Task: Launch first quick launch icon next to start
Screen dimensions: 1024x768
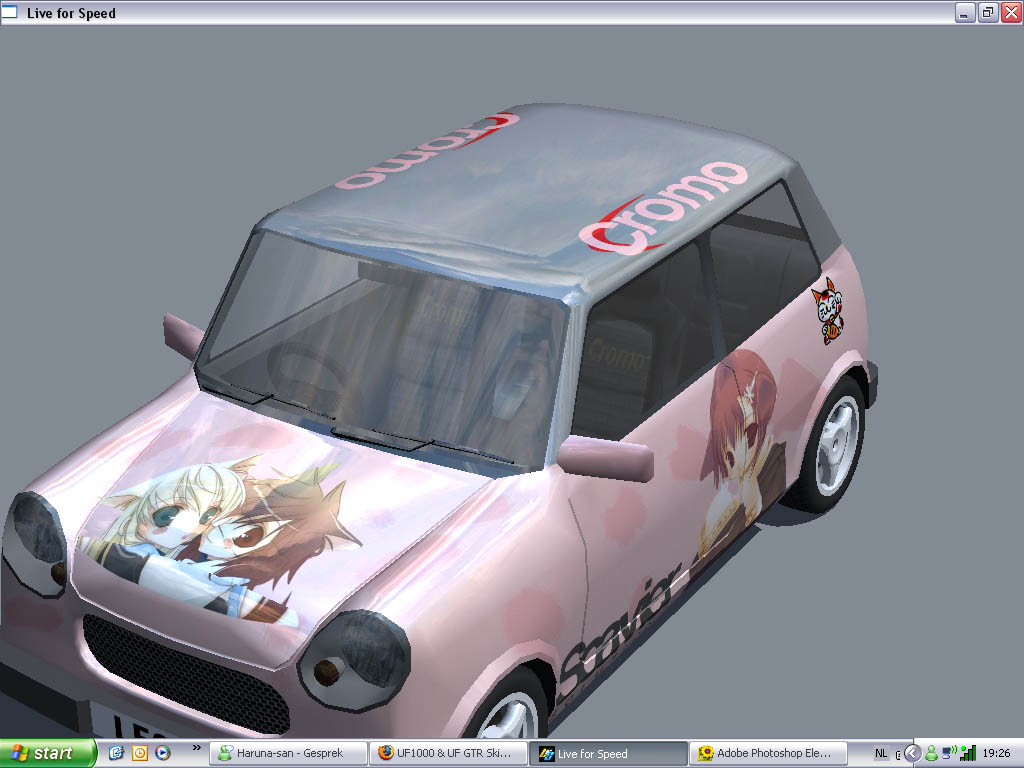Action: [x=116, y=753]
